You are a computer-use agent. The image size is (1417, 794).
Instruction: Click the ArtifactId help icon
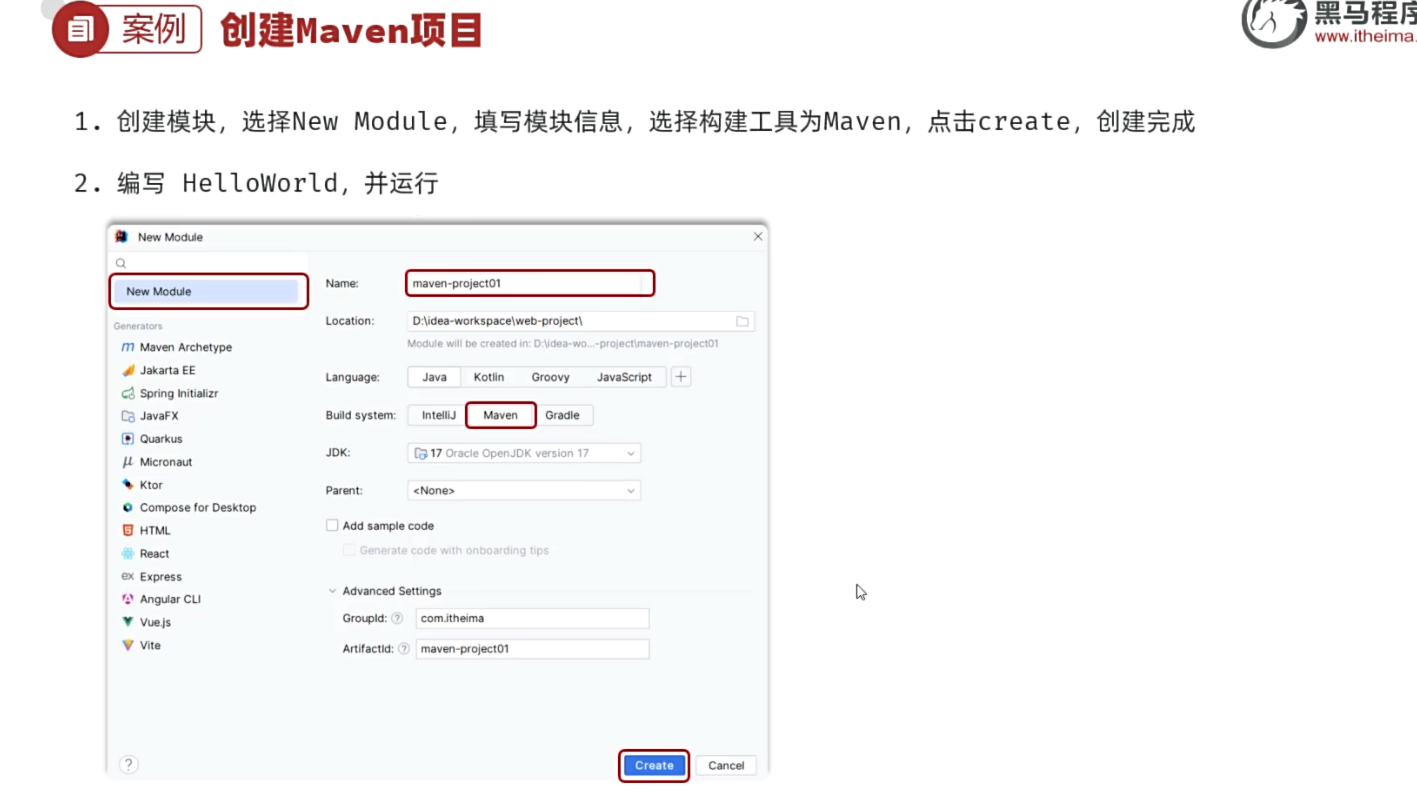coord(404,649)
